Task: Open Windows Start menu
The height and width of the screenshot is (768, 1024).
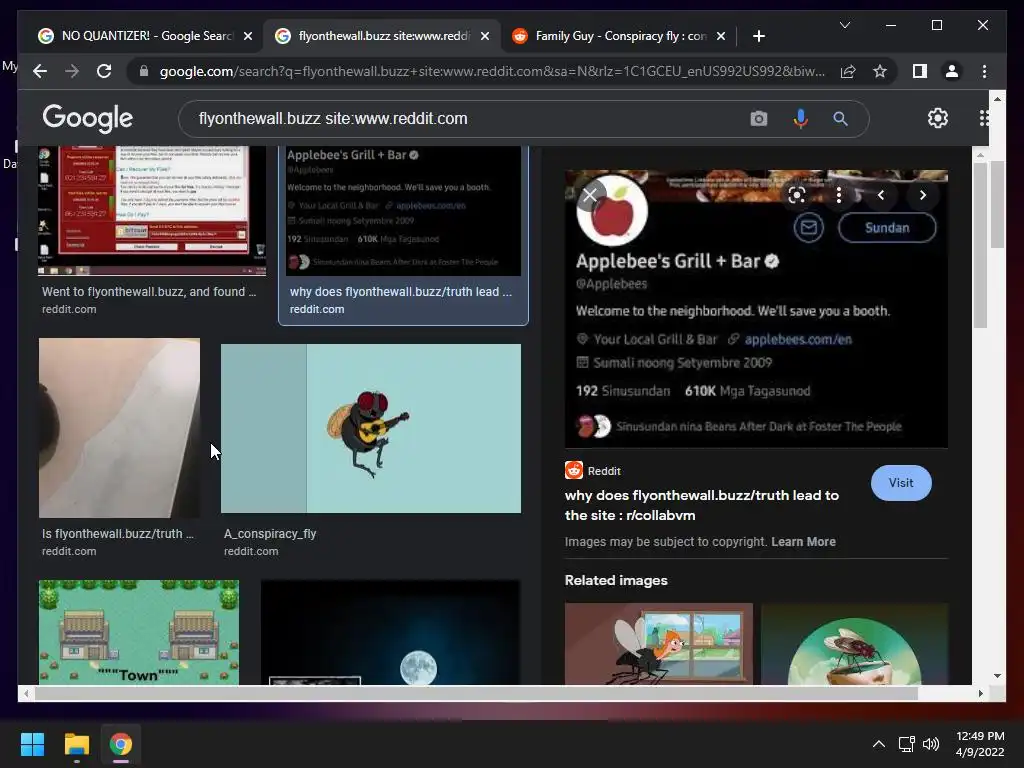Action: tap(32, 744)
